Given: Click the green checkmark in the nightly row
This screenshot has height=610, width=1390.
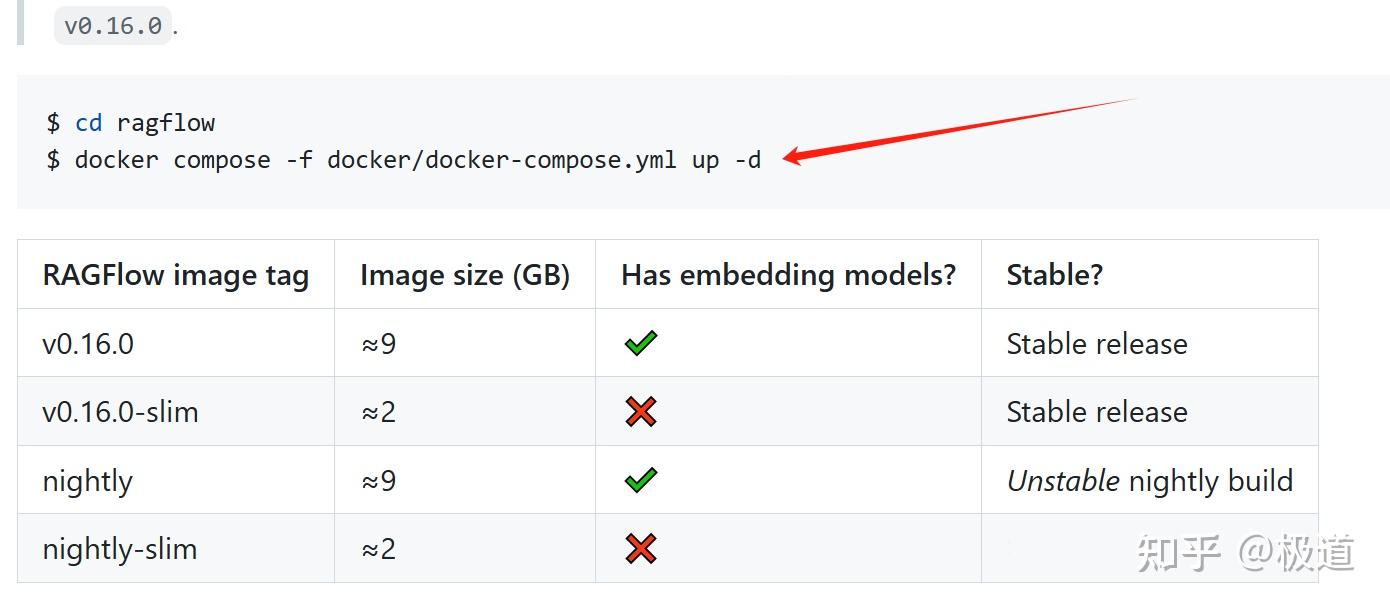Looking at the screenshot, I should (640, 481).
